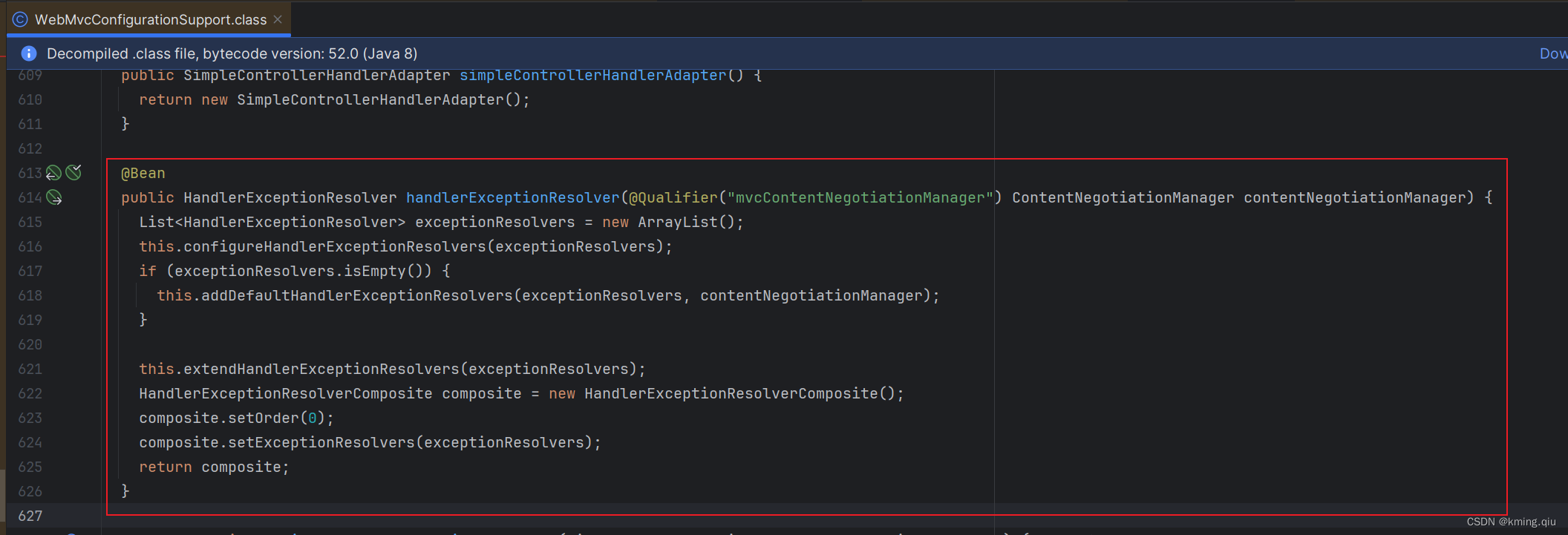
Task: Click the simpleControllerHandlerAdapter method name
Action: (593, 75)
